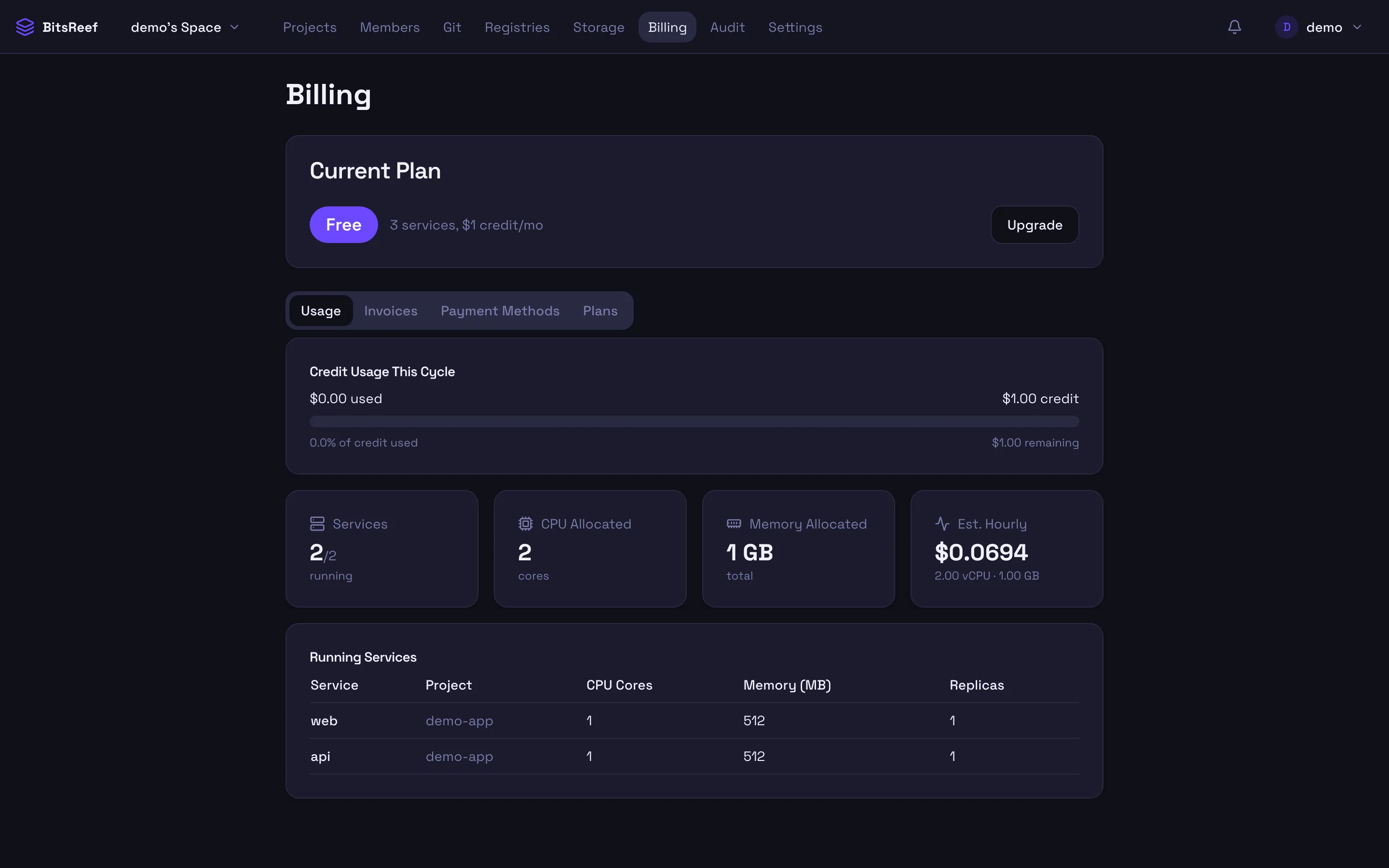Switch to Payment Methods tab
1389x868 pixels.
500,311
